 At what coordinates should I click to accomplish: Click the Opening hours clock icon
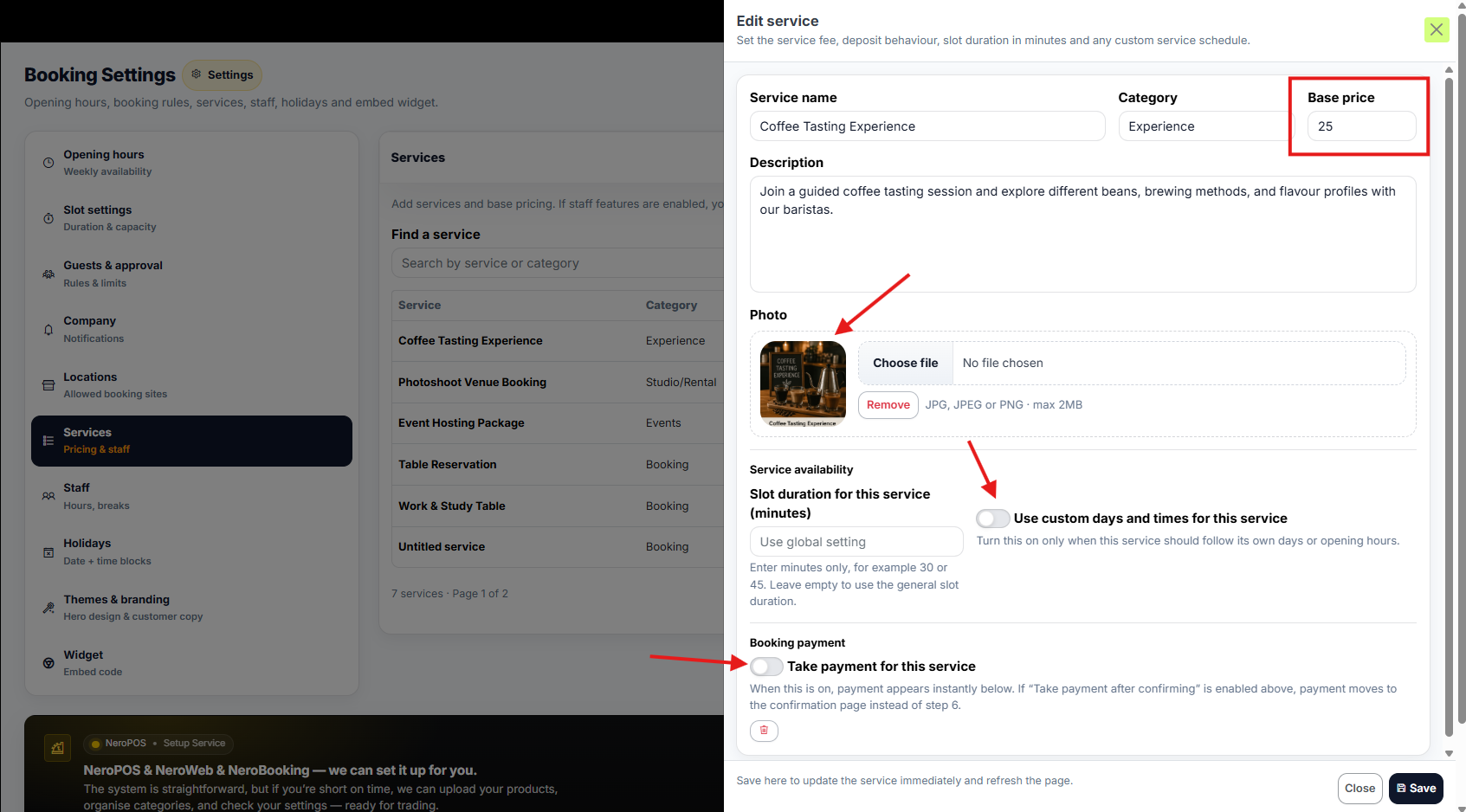click(x=48, y=163)
